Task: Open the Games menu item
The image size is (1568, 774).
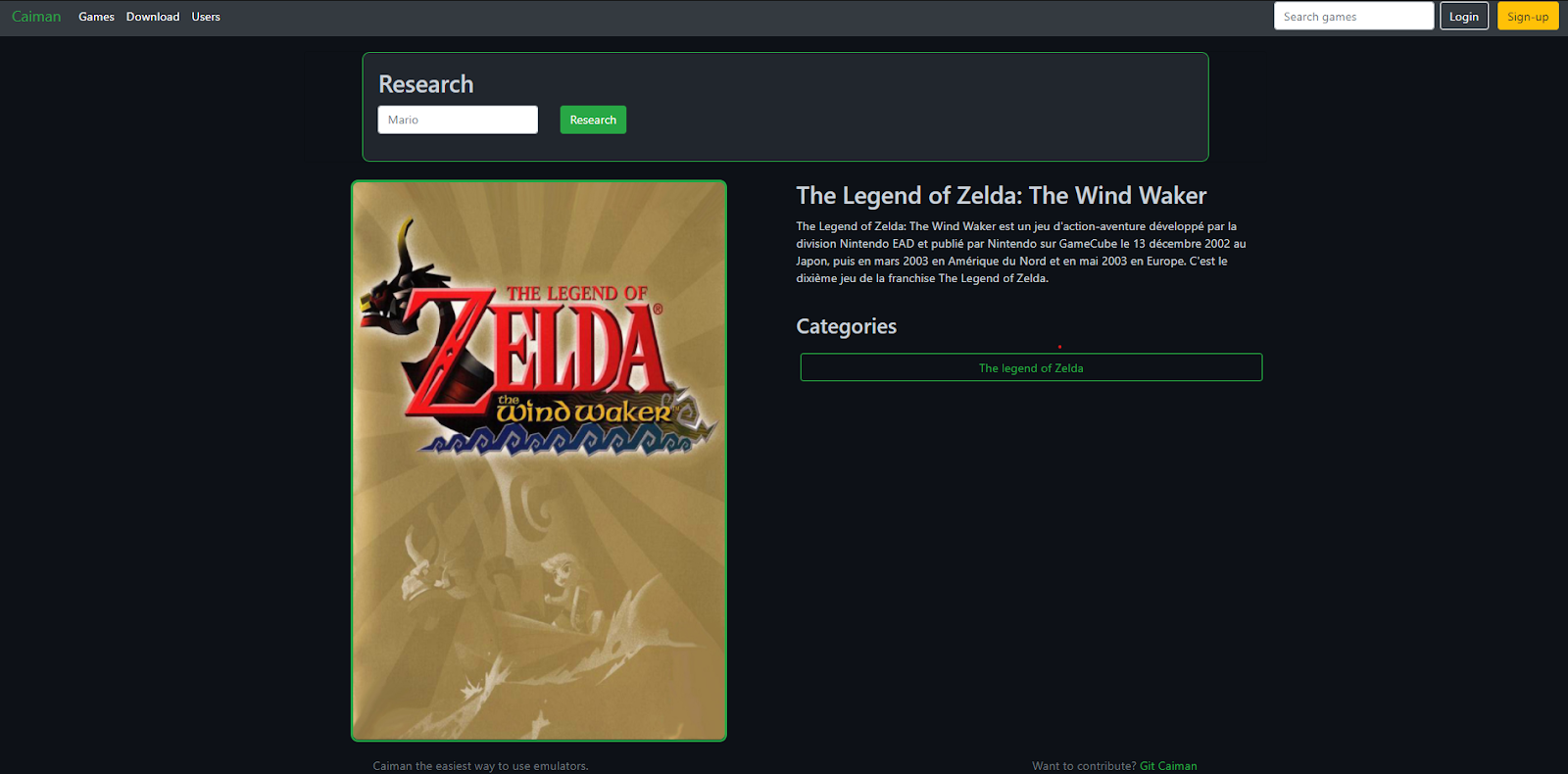Action: pyautogui.click(x=96, y=17)
